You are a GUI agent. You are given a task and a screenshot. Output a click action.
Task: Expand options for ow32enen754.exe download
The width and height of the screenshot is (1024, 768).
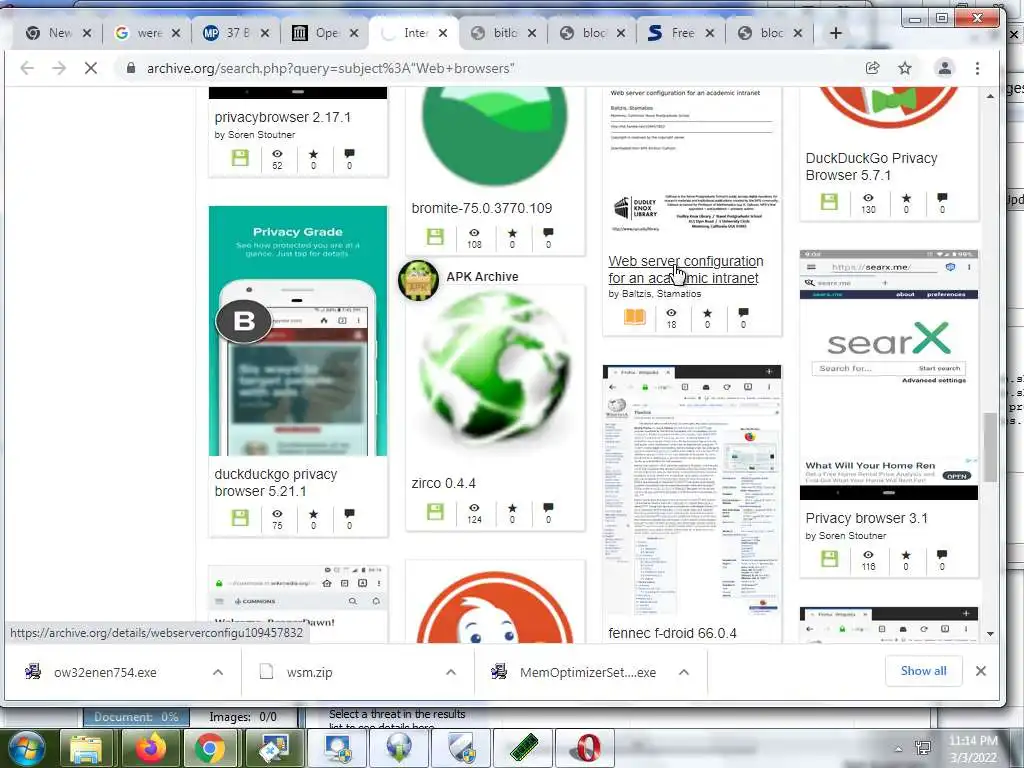[218, 672]
